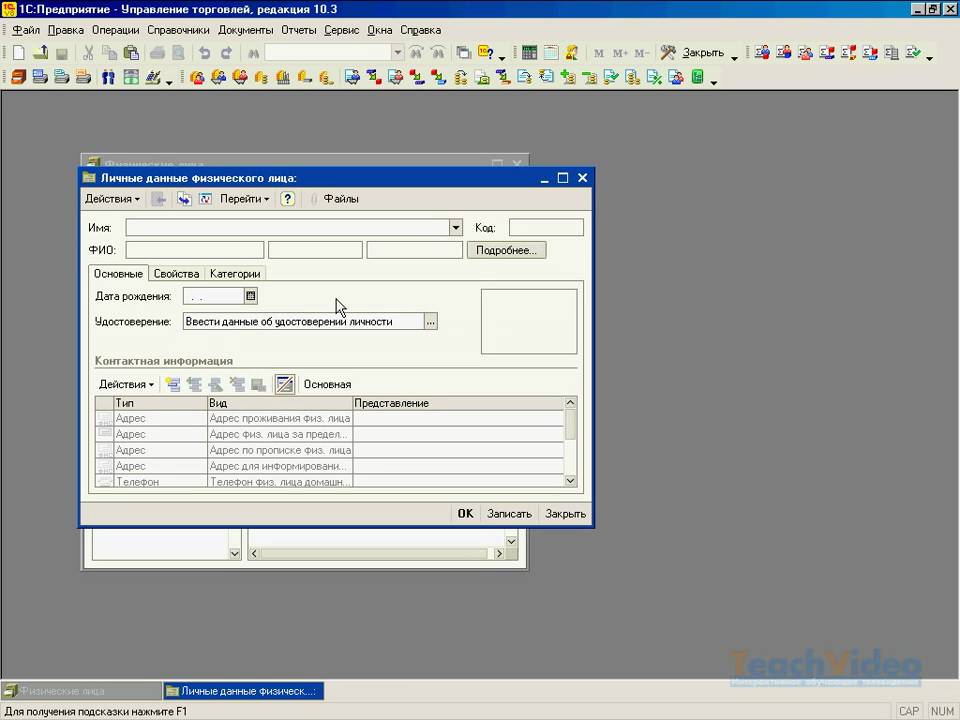
Task: Click the Undo arrow icon
Action: tap(205, 53)
